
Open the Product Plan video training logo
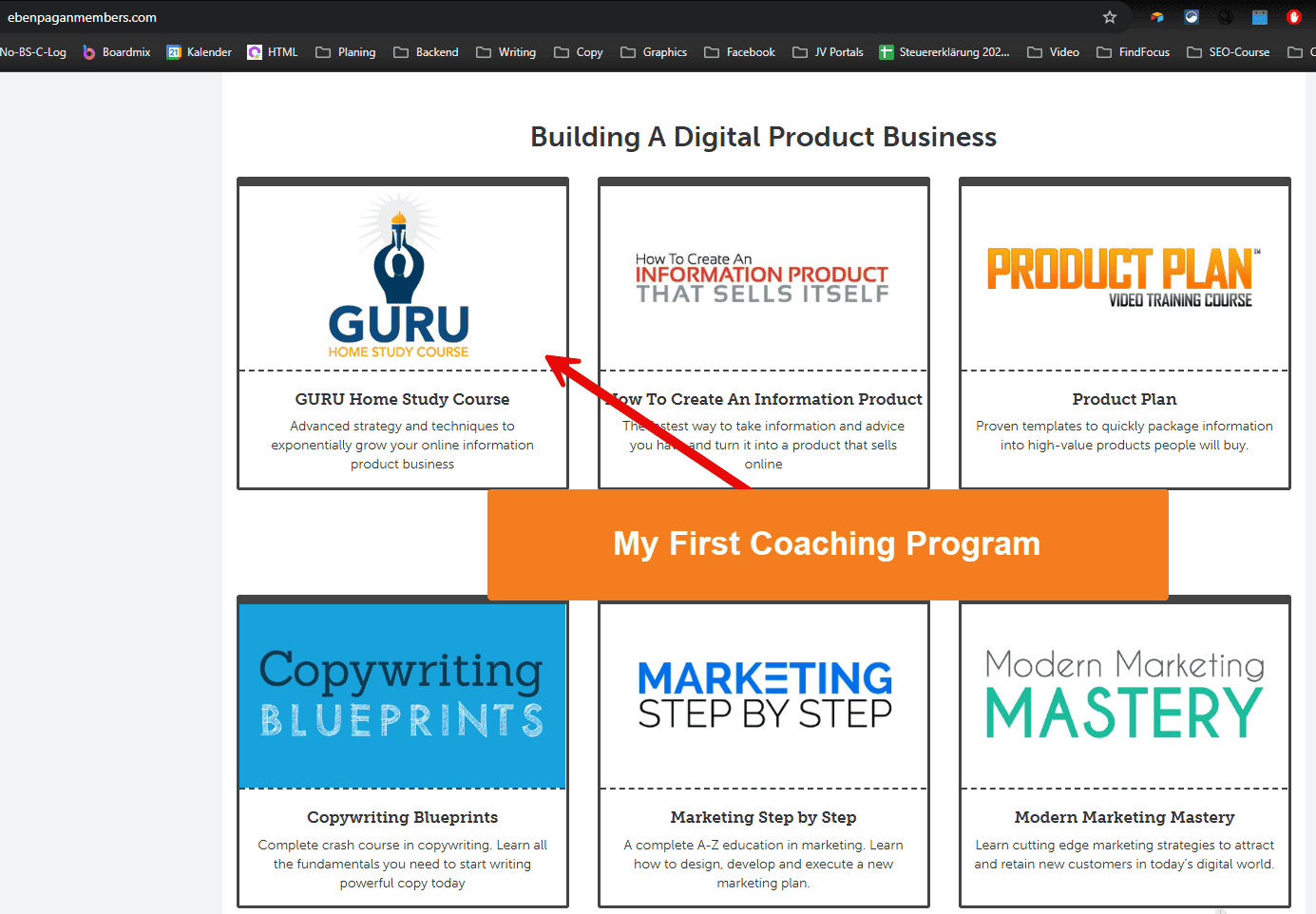point(1123,277)
